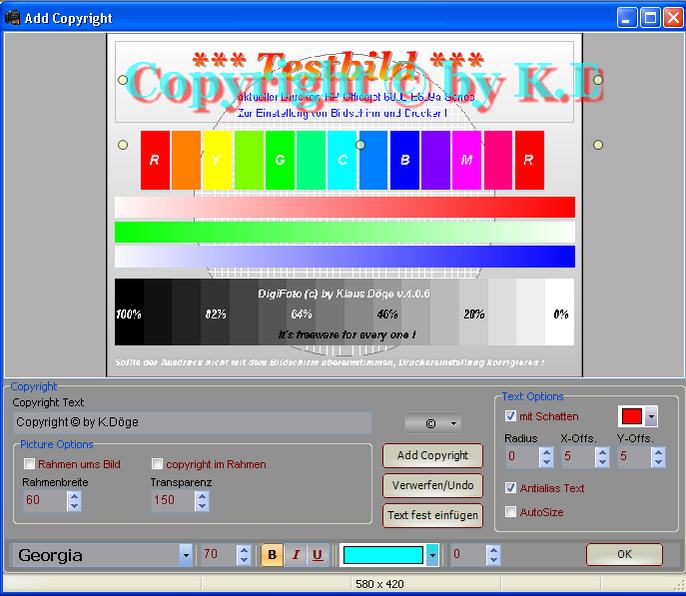Toggle Italic text formatting button
The height and width of the screenshot is (596, 686).
point(295,555)
